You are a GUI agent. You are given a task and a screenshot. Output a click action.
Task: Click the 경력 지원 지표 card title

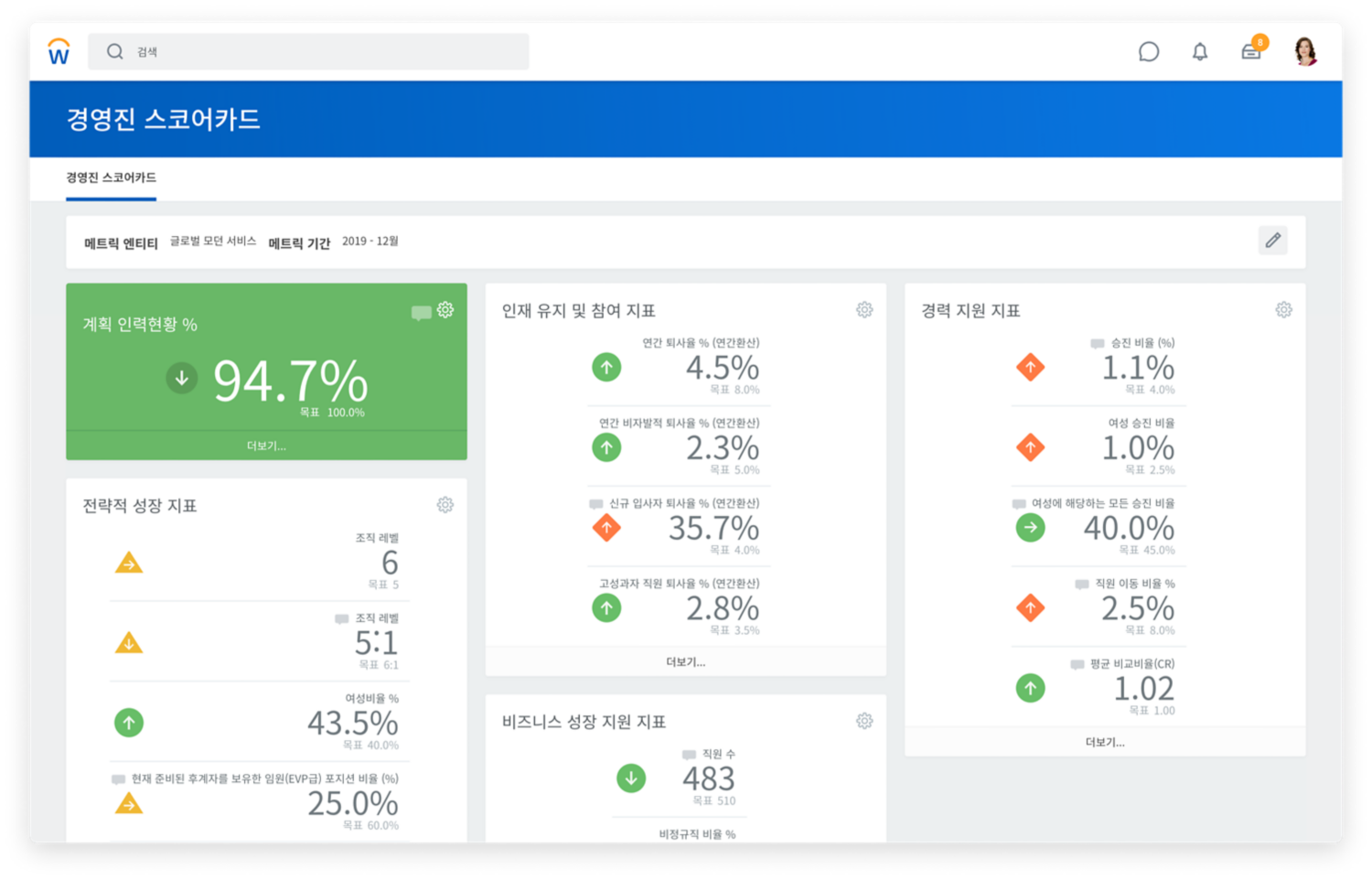[970, 311]
